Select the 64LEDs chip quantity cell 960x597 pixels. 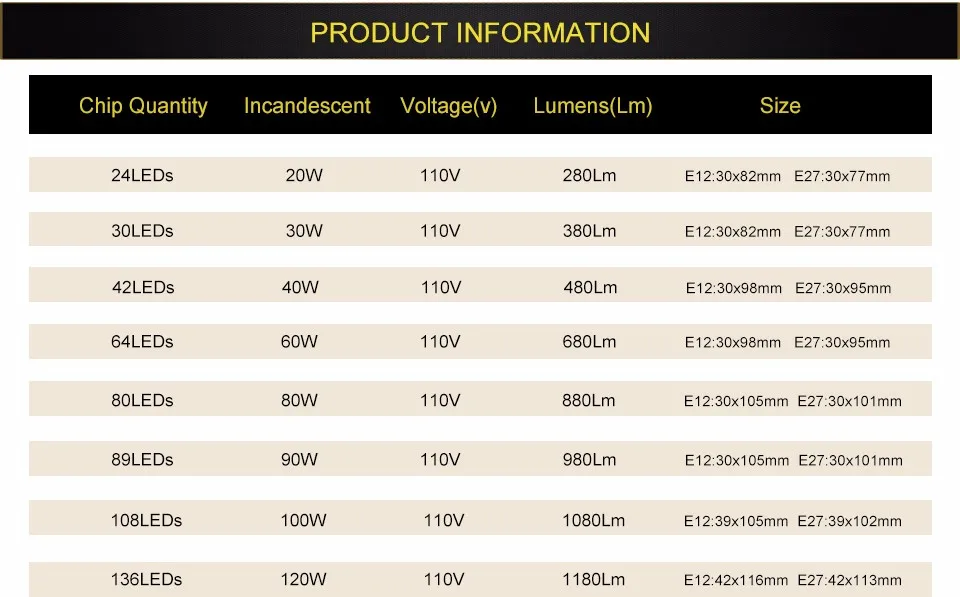pyautogui.click(x=142, y=342)
